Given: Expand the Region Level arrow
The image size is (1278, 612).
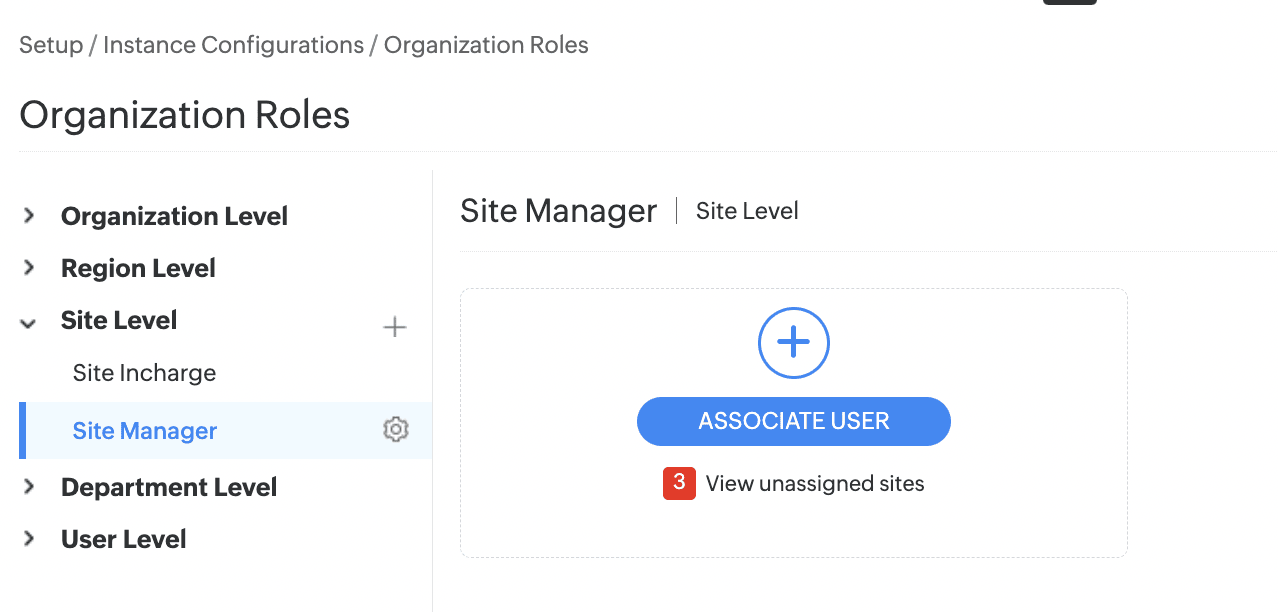Looking at the screenshot, I should [29, 267].
